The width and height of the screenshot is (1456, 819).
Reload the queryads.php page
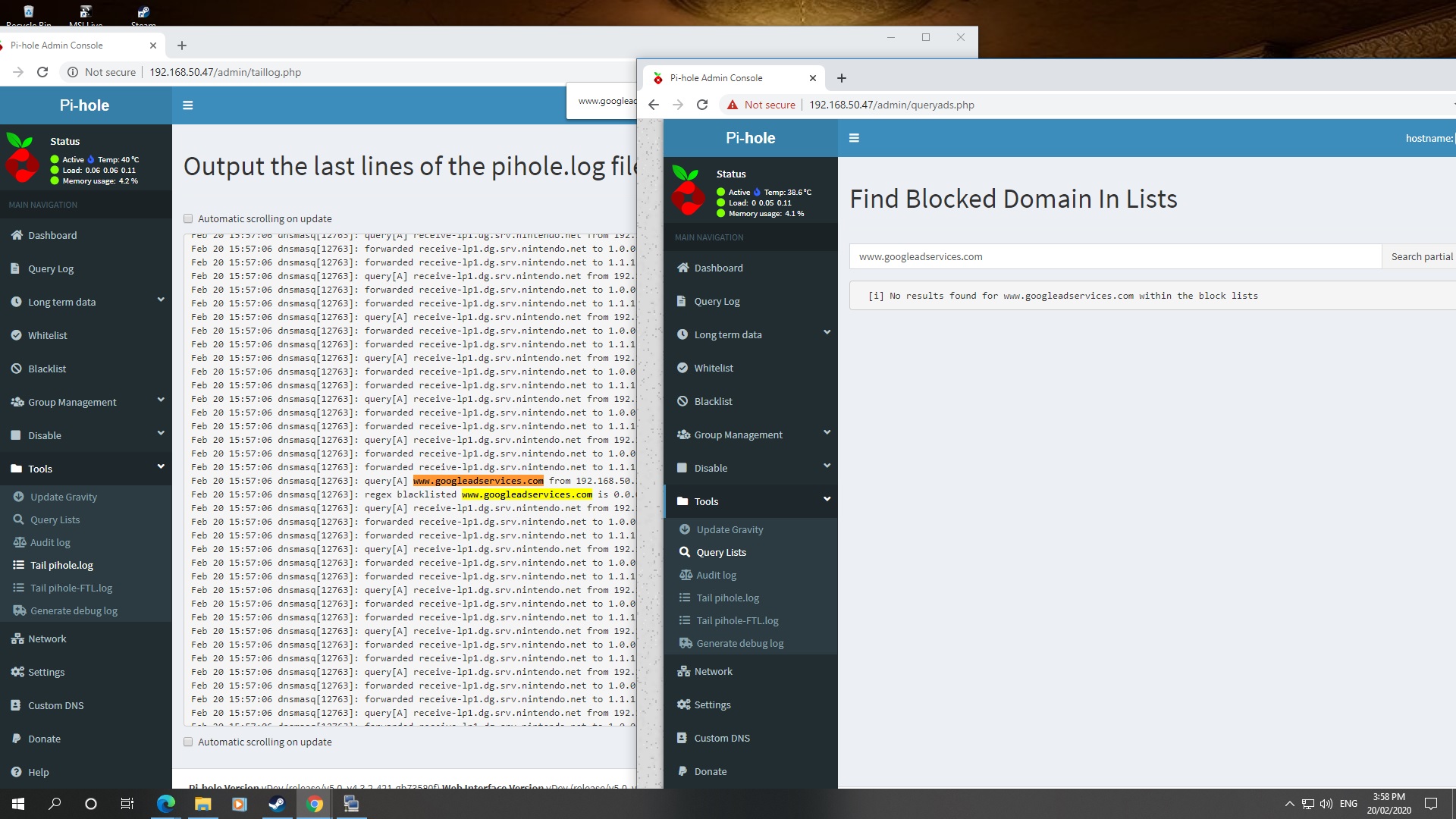click(702, 105)
